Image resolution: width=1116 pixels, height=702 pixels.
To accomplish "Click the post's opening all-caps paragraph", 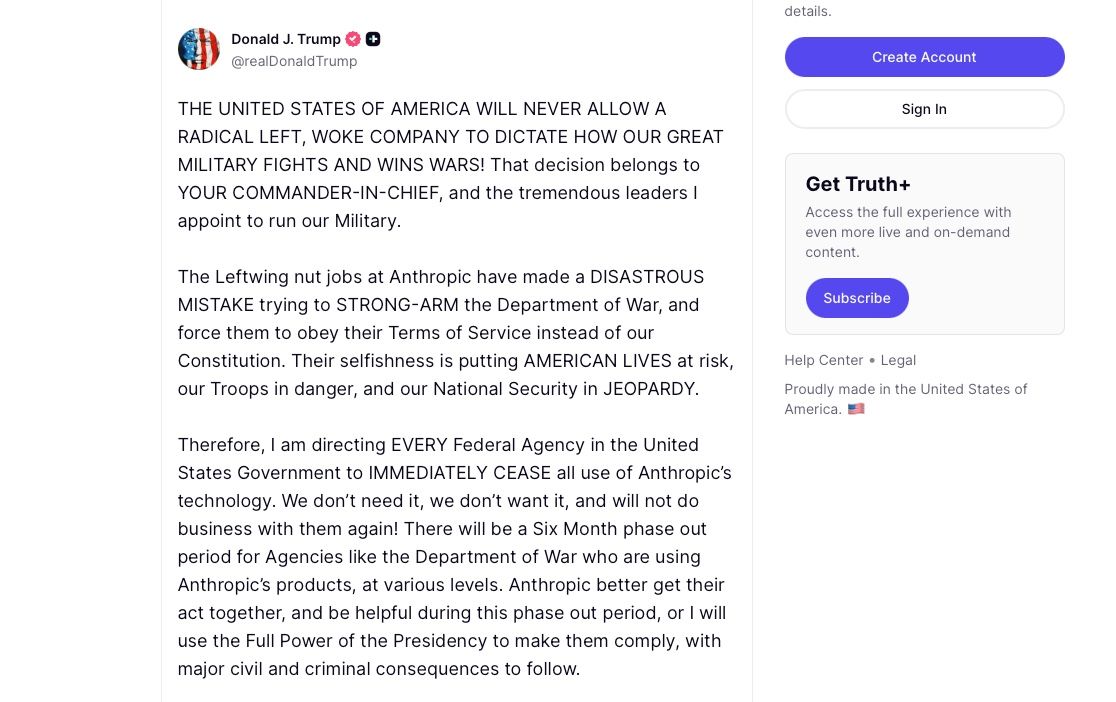I will pyautogui.click(x=450, y=164).
